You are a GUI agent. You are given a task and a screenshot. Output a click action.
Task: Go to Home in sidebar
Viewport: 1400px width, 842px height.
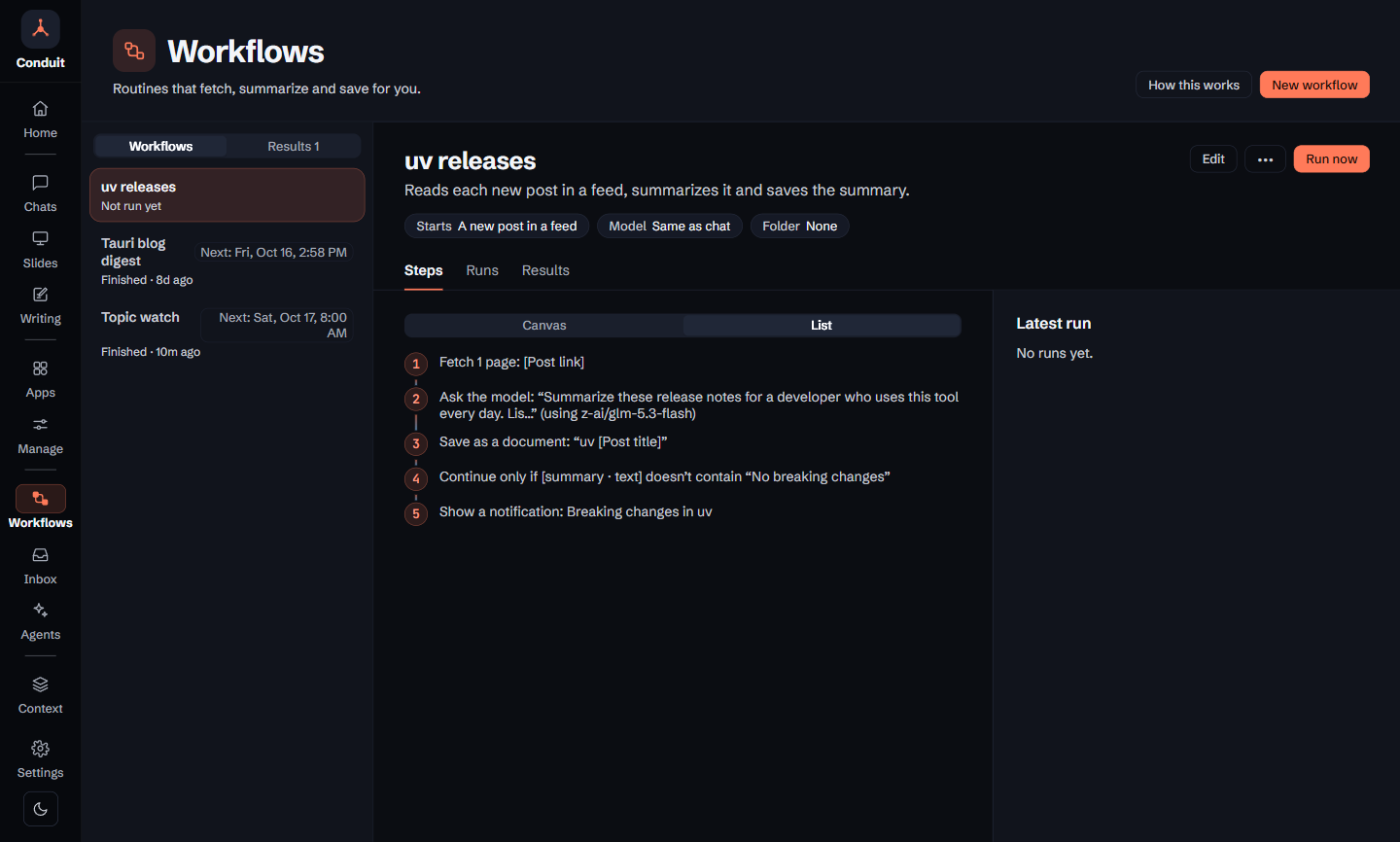(40, 119)
